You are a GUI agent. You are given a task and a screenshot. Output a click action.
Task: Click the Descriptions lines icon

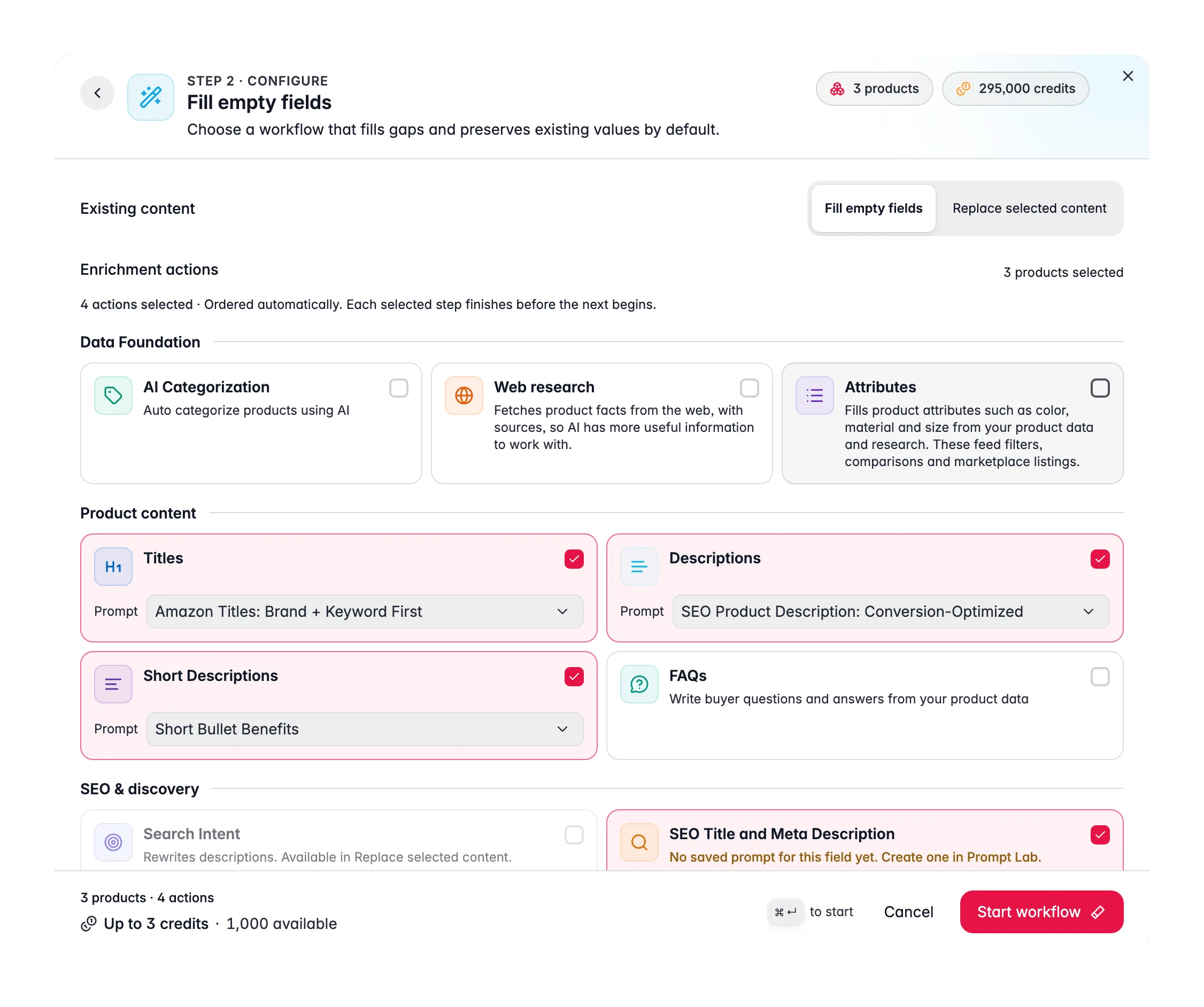(639, 567)
